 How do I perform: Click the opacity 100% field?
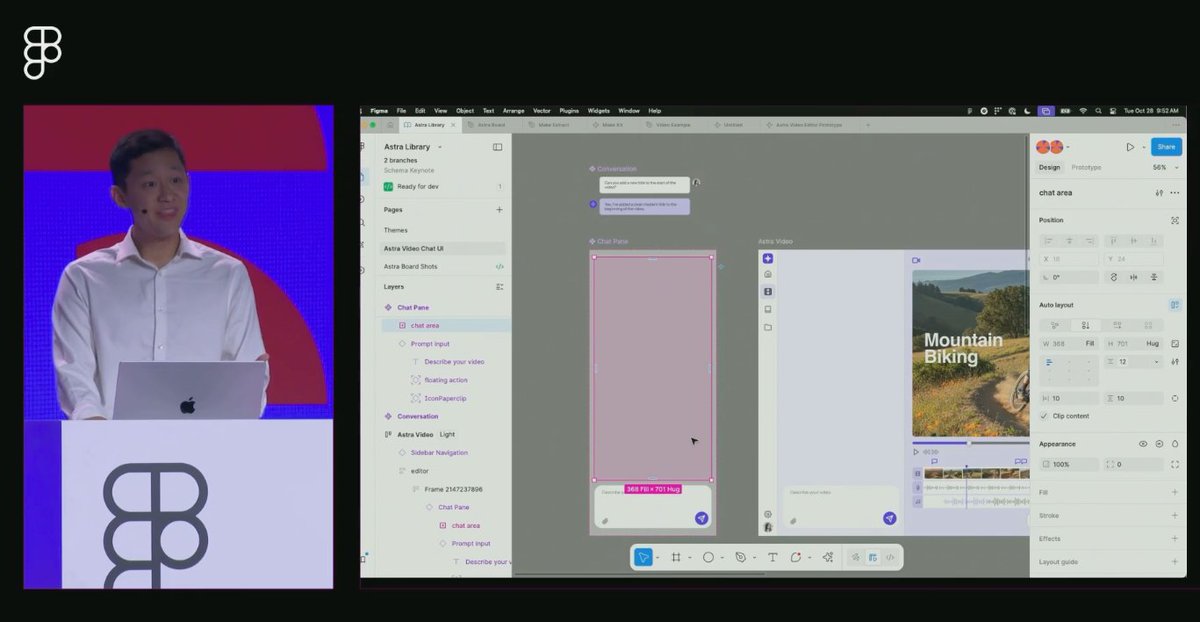[1069, 465]
